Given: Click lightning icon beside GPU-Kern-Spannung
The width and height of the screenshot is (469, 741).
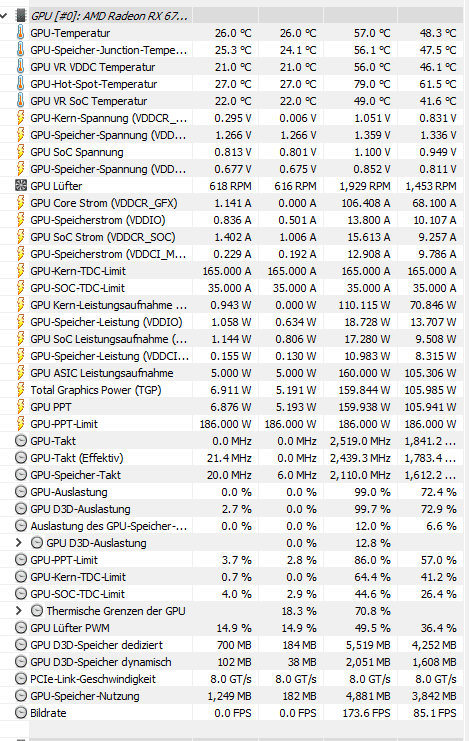Looking at the screenshot, I should pyautogui.click(x=20, y=118).
